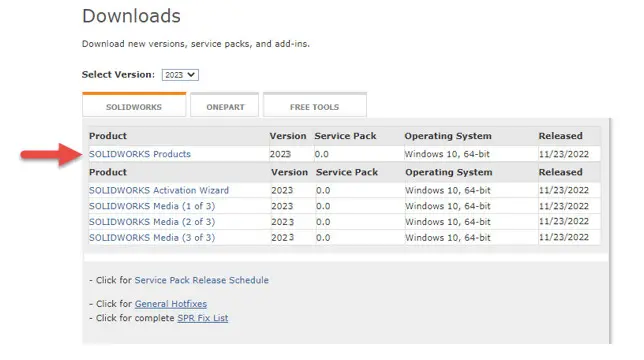This screenshot has height=360, width=644.
Task: Open the Service Pack Release Schedule link
Action: click(x=202, y=280)
